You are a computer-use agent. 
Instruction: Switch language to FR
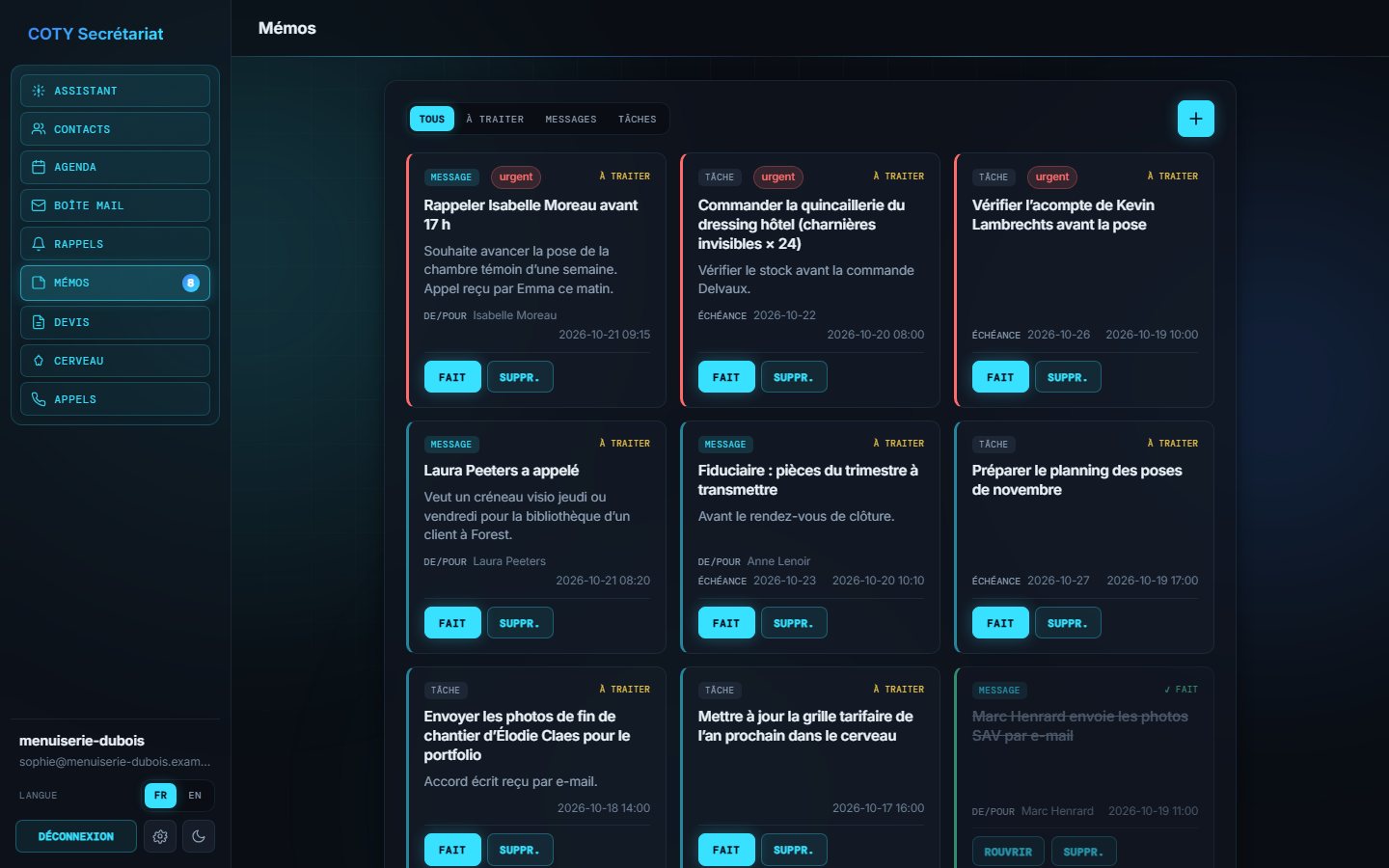[x=160, y=796]
